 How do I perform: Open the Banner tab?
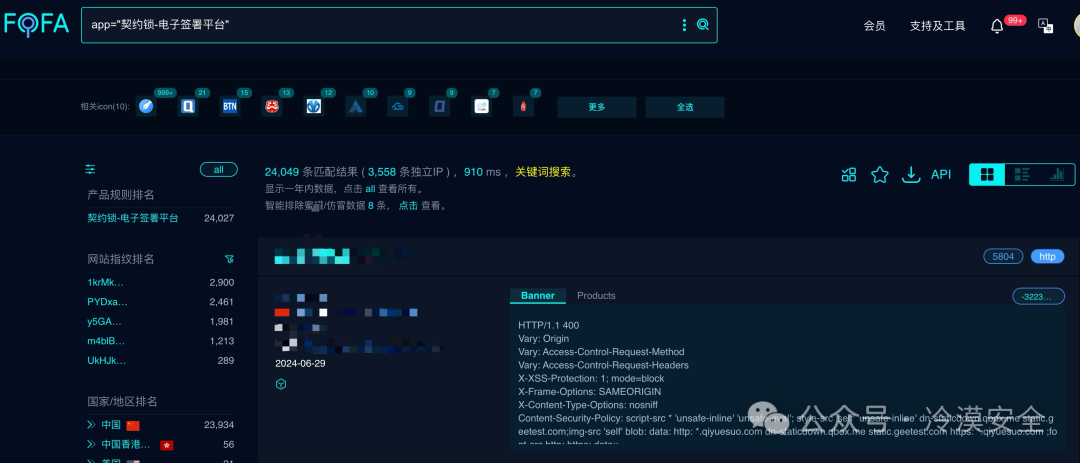coord(537,296)
